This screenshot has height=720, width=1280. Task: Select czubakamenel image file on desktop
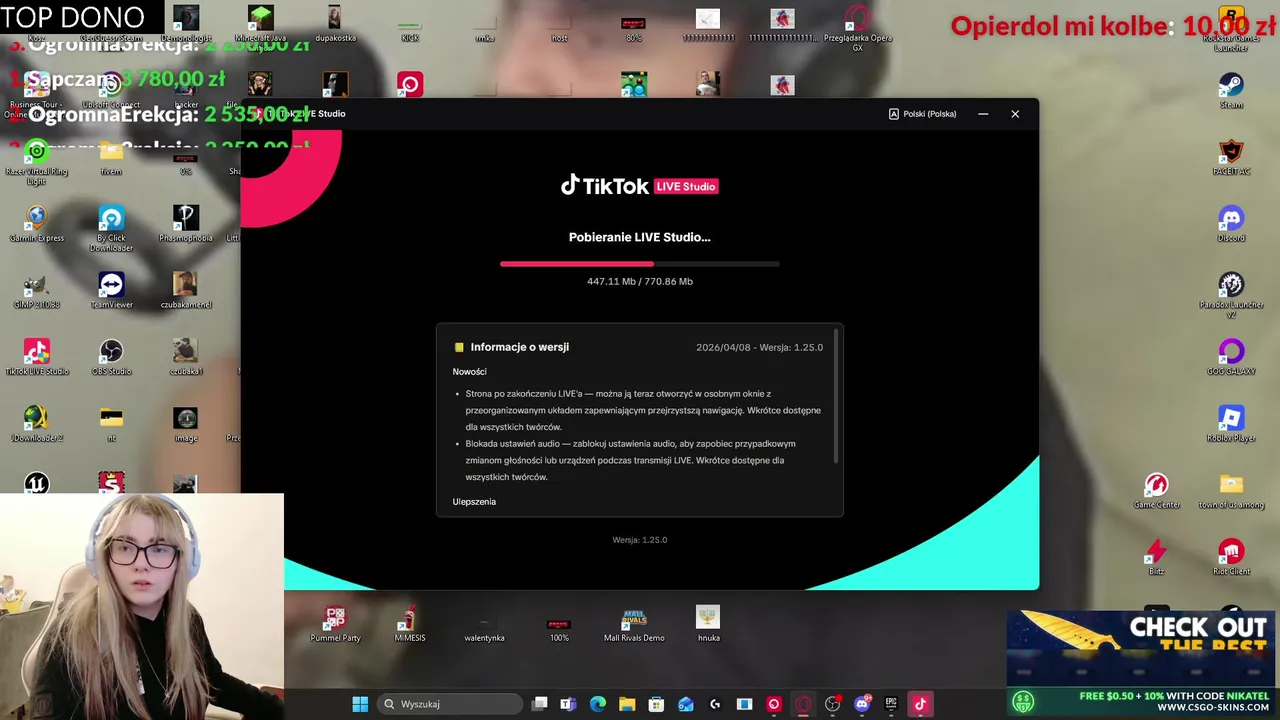click(185, 291)
